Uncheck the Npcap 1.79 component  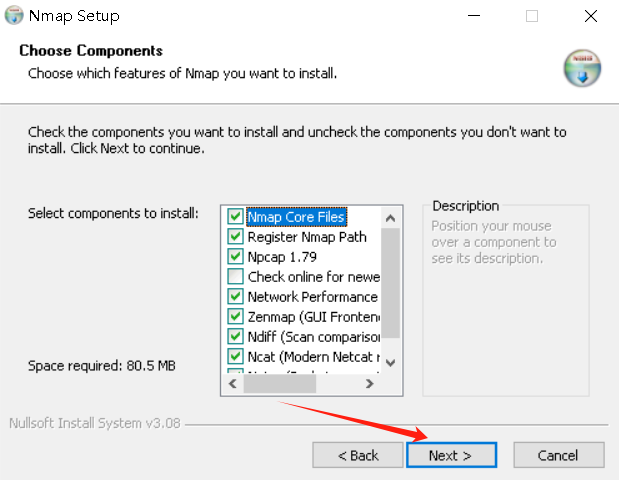235,257
